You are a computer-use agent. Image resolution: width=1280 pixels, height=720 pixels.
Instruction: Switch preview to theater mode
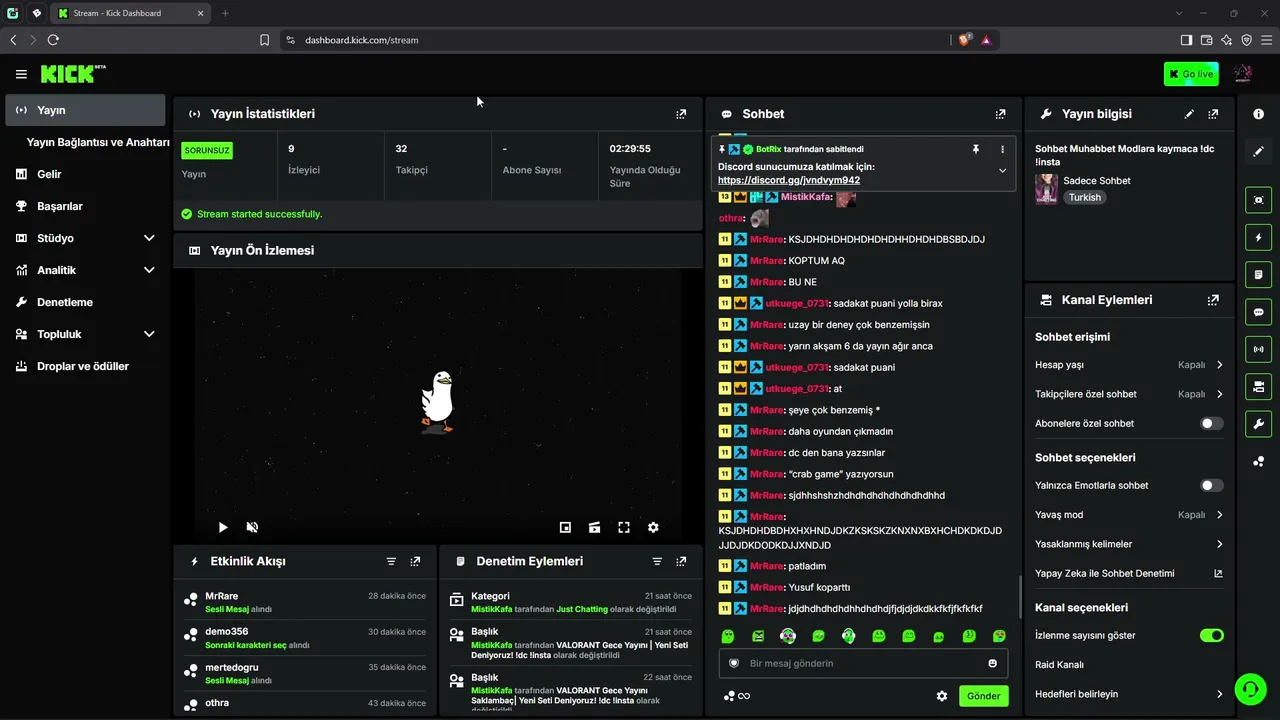click(594, 527)
